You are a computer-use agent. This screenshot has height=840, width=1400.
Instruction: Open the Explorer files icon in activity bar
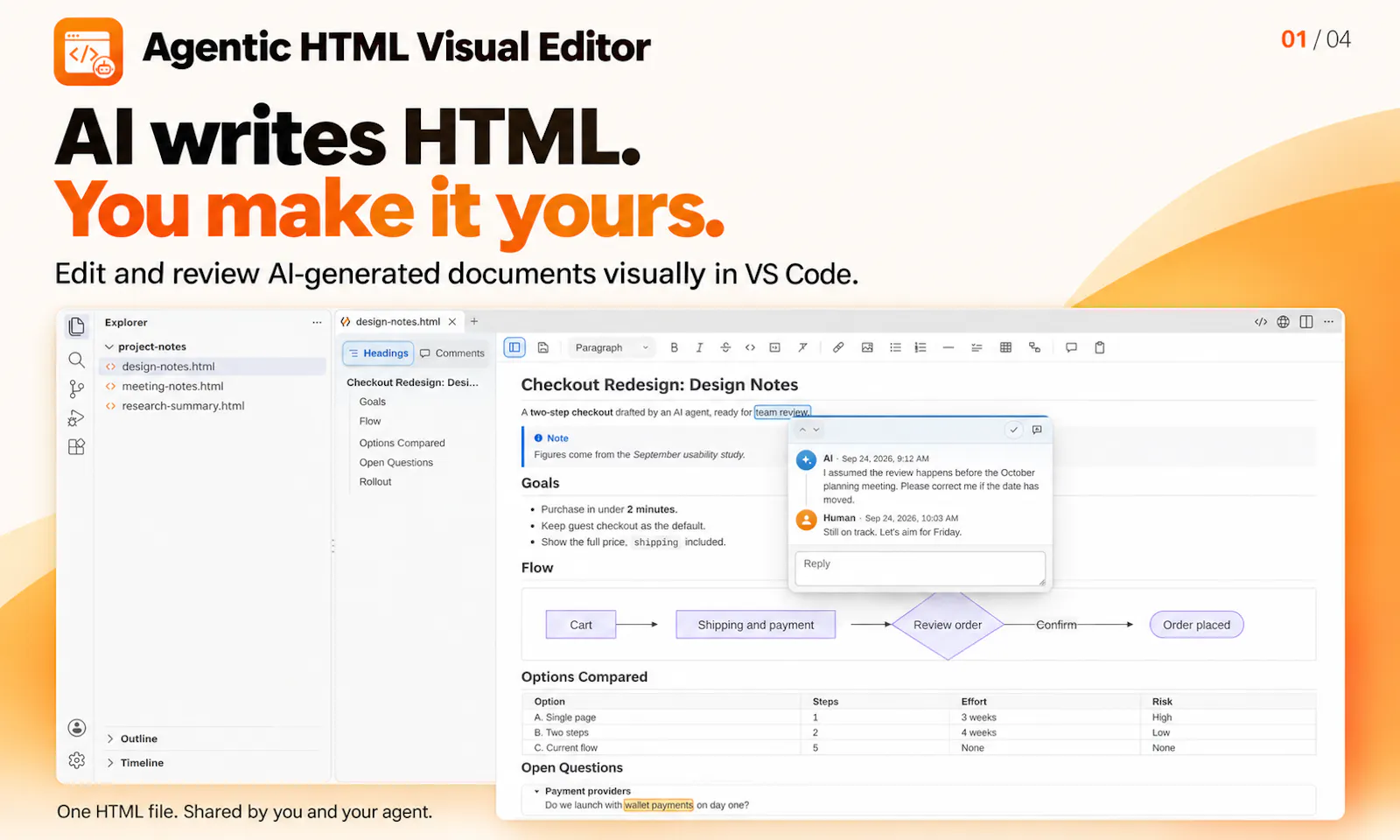77,326
